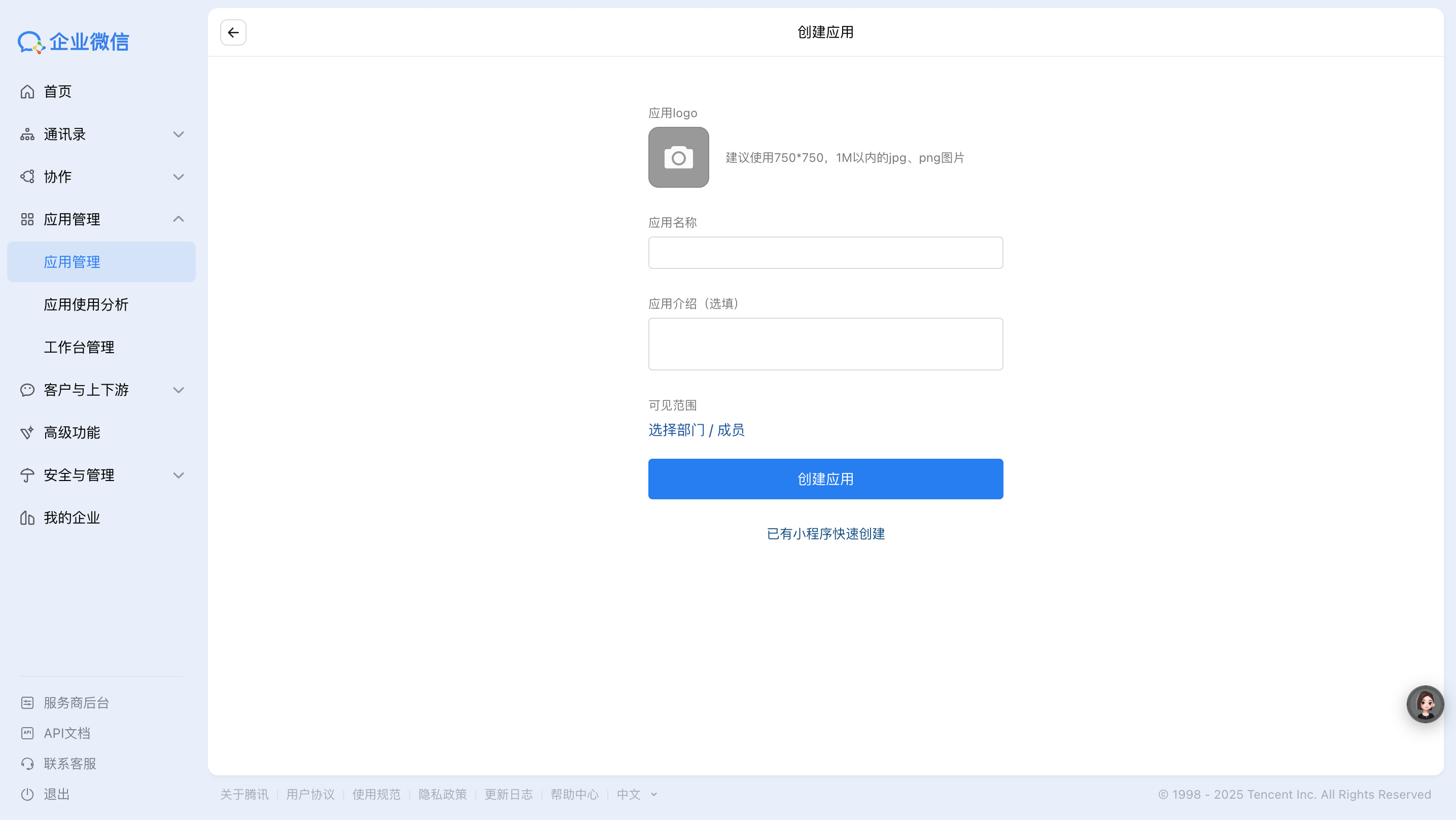Click the 客户与上下游 chat icon
Screen dimensions: 1456x820
(x=27, y=390)
